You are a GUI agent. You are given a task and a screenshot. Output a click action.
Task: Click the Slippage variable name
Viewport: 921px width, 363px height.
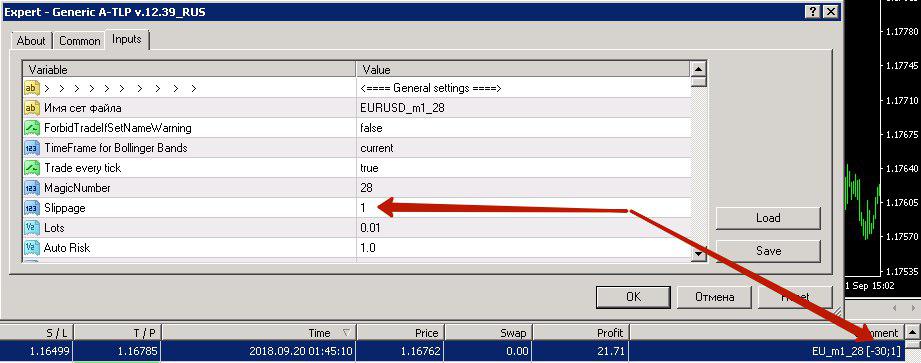(x=65, y=208)
